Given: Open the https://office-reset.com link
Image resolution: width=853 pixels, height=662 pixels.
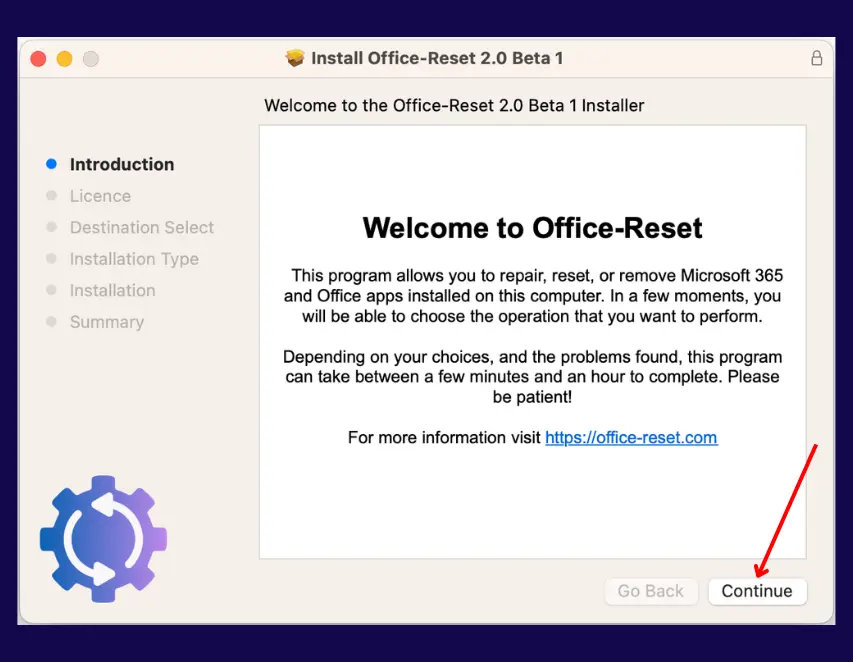Looking at the screenshot, I should [x=631, y=437].
